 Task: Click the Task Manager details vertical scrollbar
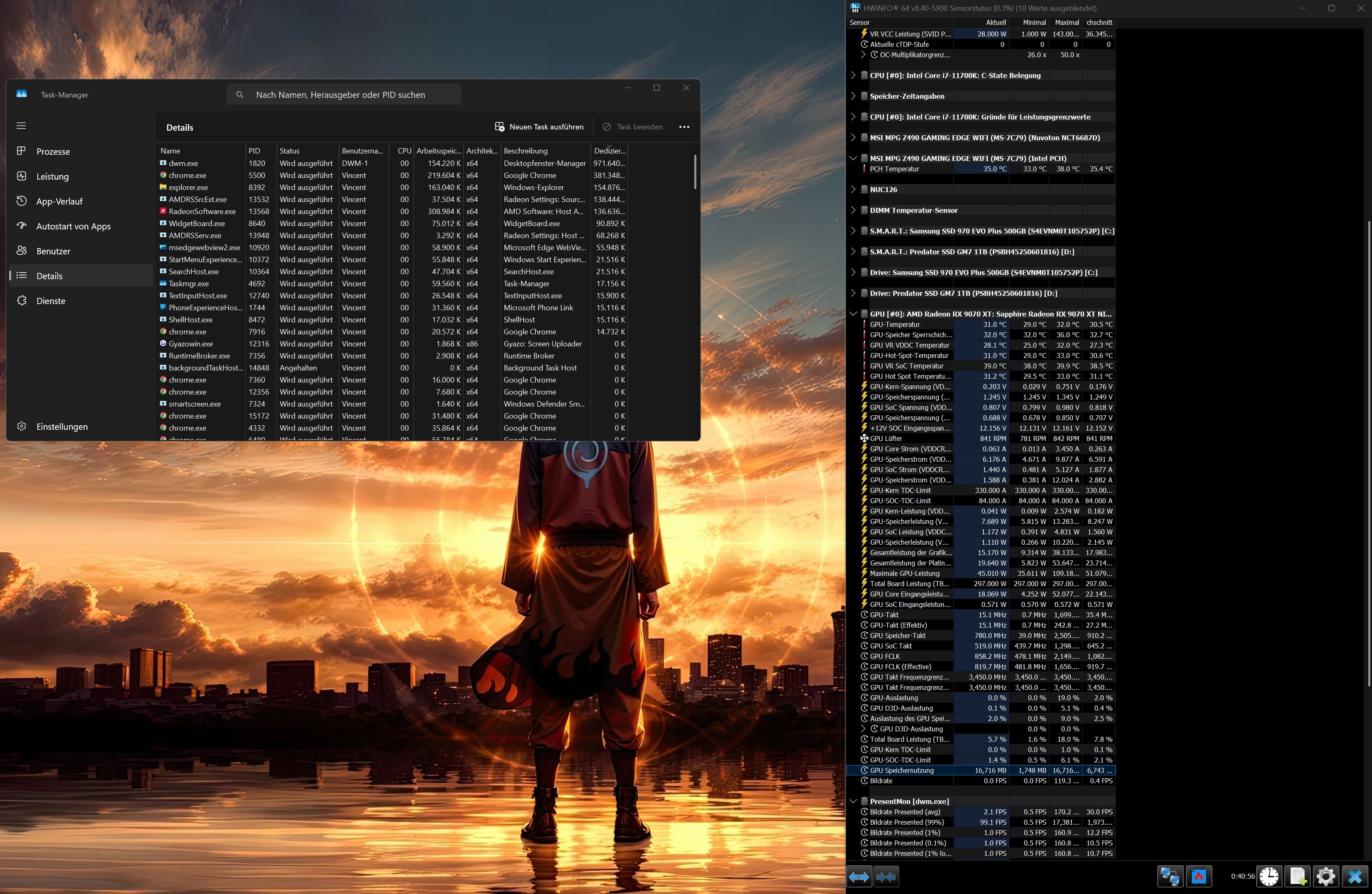pos(695,172)
